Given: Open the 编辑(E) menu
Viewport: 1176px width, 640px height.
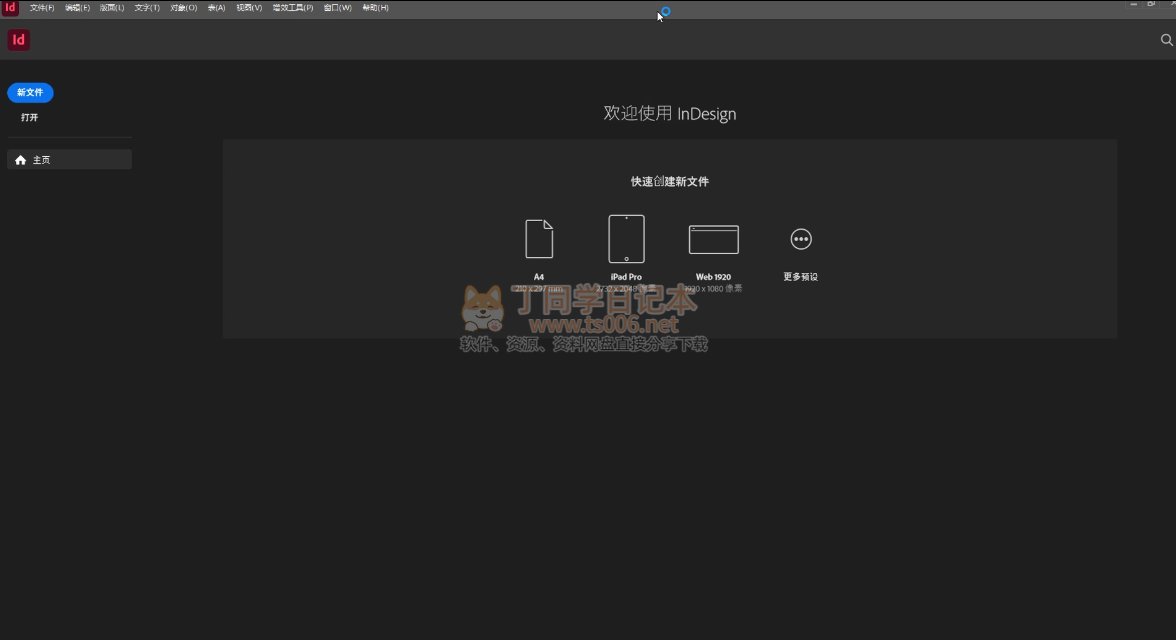Looking at the screenshot, I should click(77, 8).
